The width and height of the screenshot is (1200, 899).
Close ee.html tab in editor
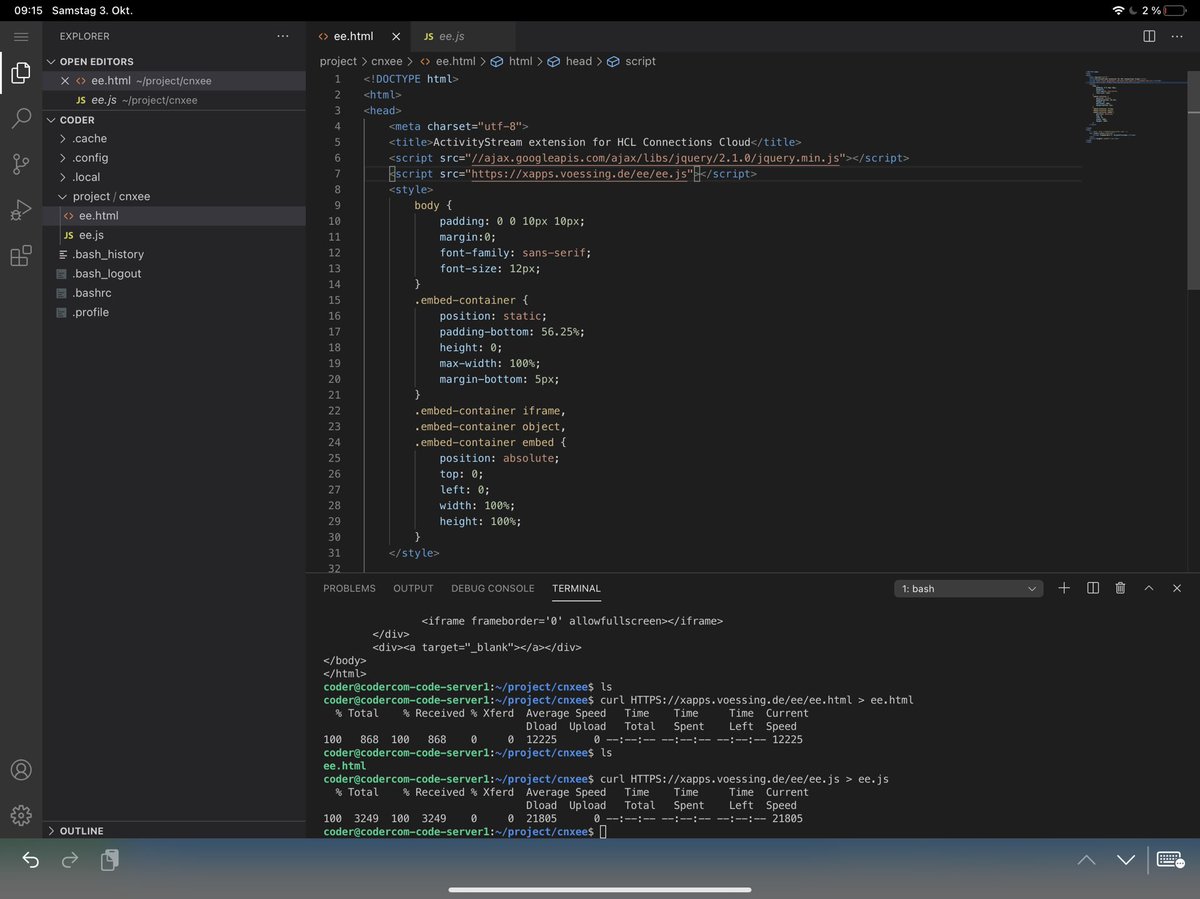click(396, 36)
